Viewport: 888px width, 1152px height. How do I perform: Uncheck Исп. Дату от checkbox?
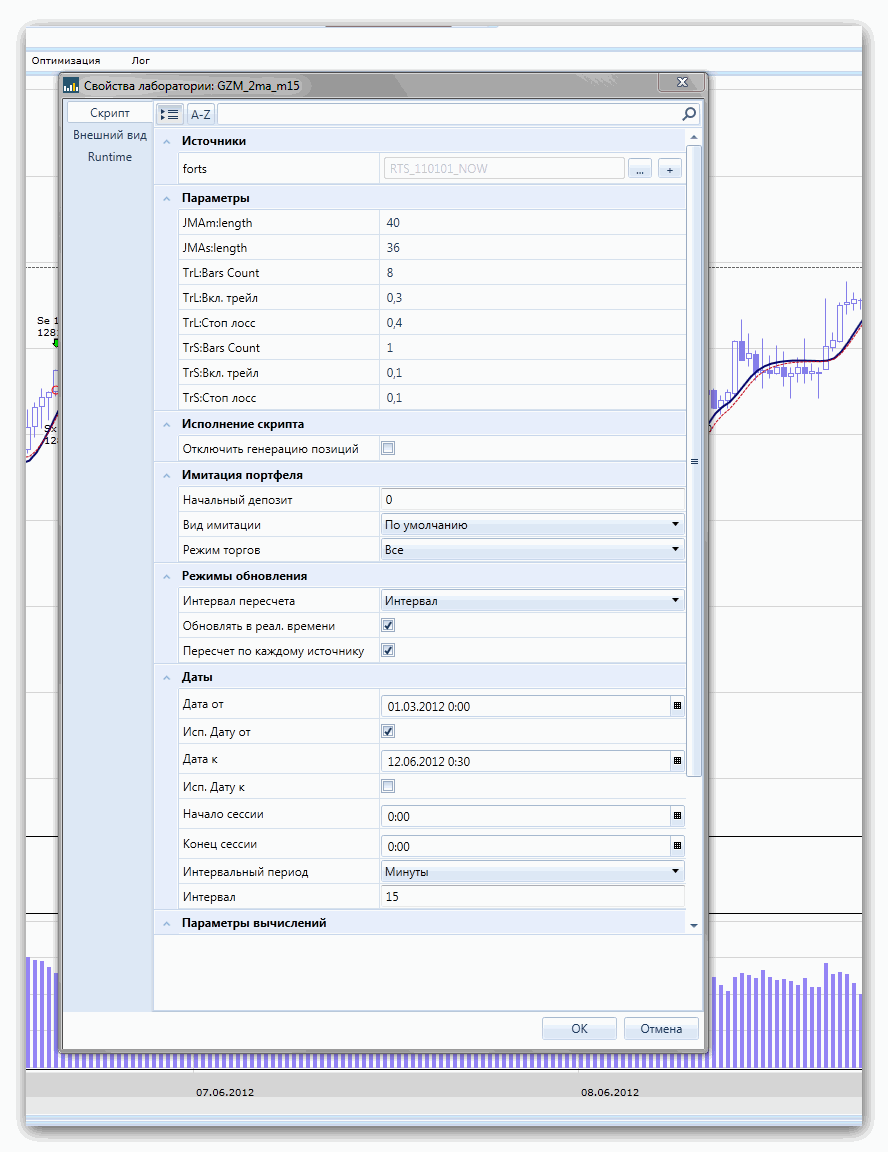tap(388, 731)
